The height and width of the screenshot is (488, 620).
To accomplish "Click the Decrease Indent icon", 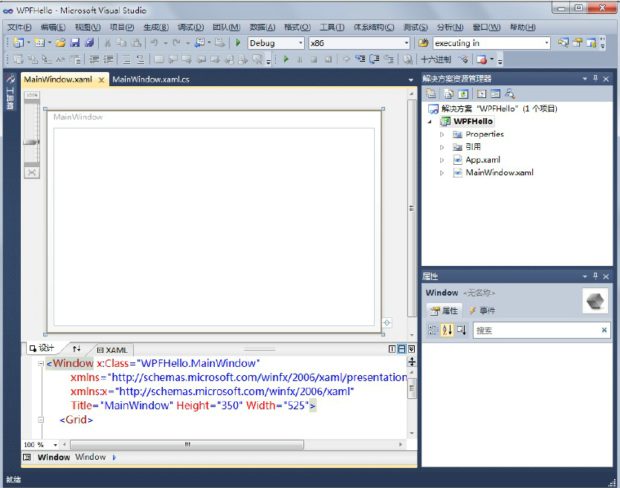I will [x=94, y=59].
